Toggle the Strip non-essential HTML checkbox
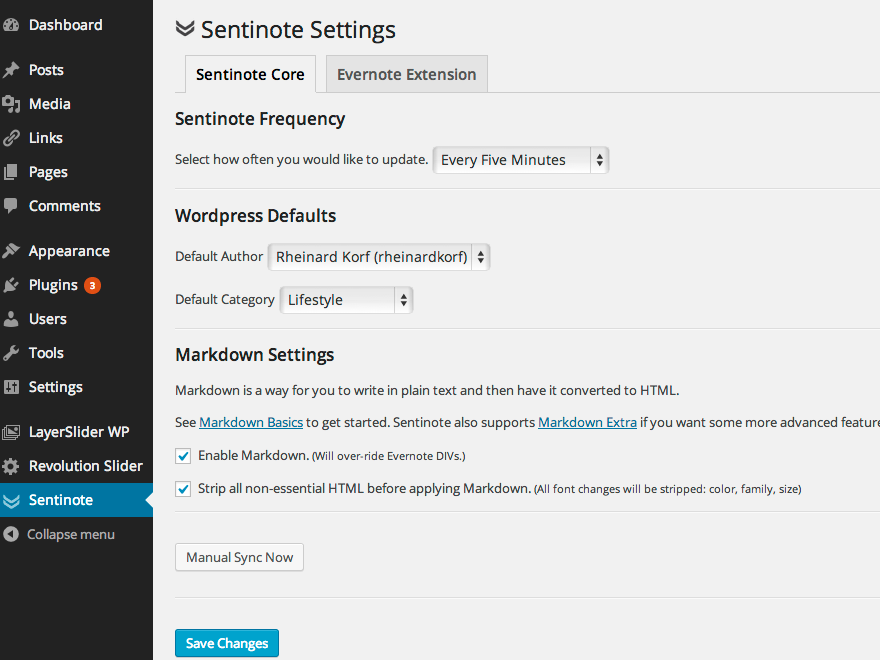 (183, 489)
